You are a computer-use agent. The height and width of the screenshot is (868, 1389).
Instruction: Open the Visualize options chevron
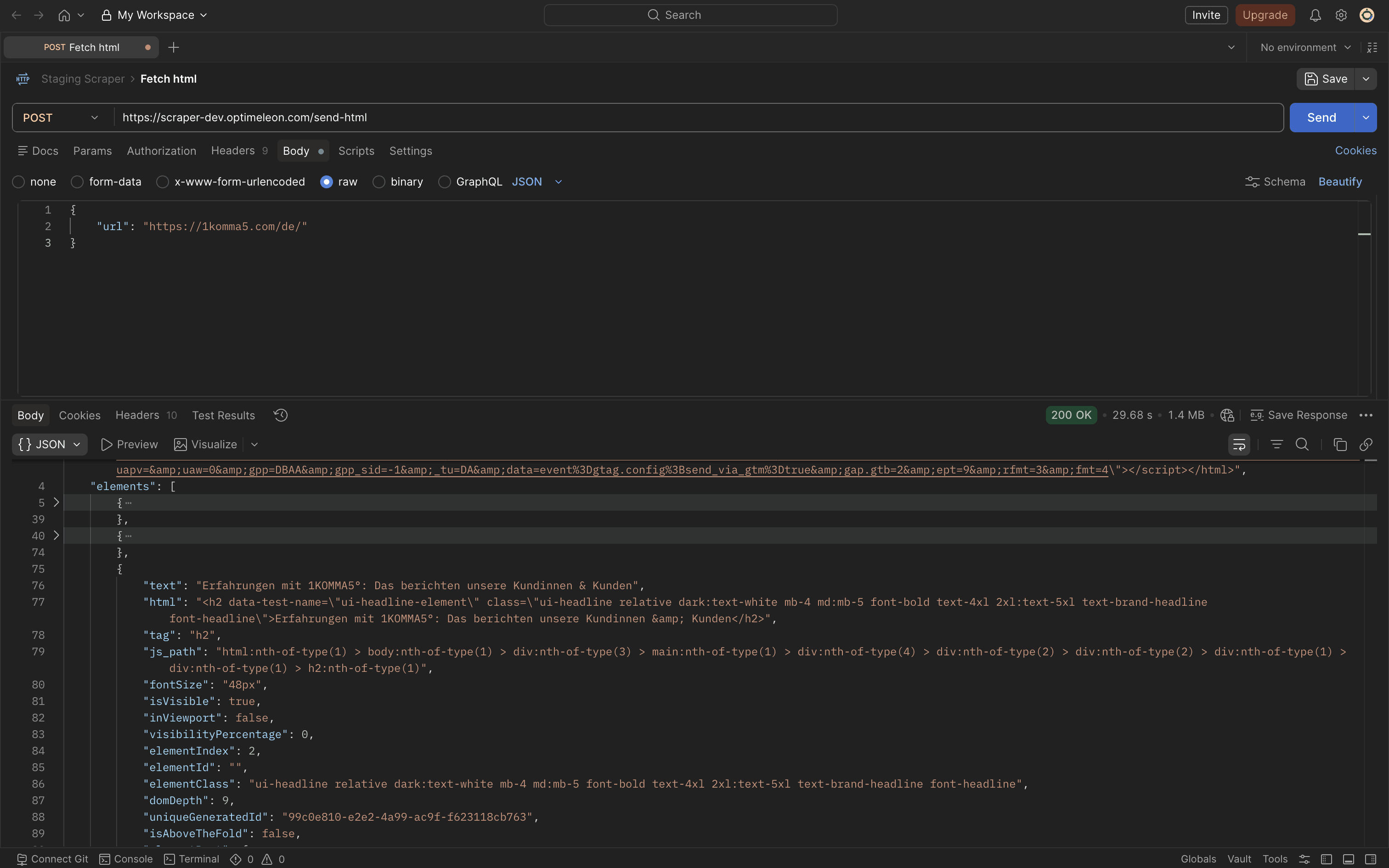(x=254, y=445)
